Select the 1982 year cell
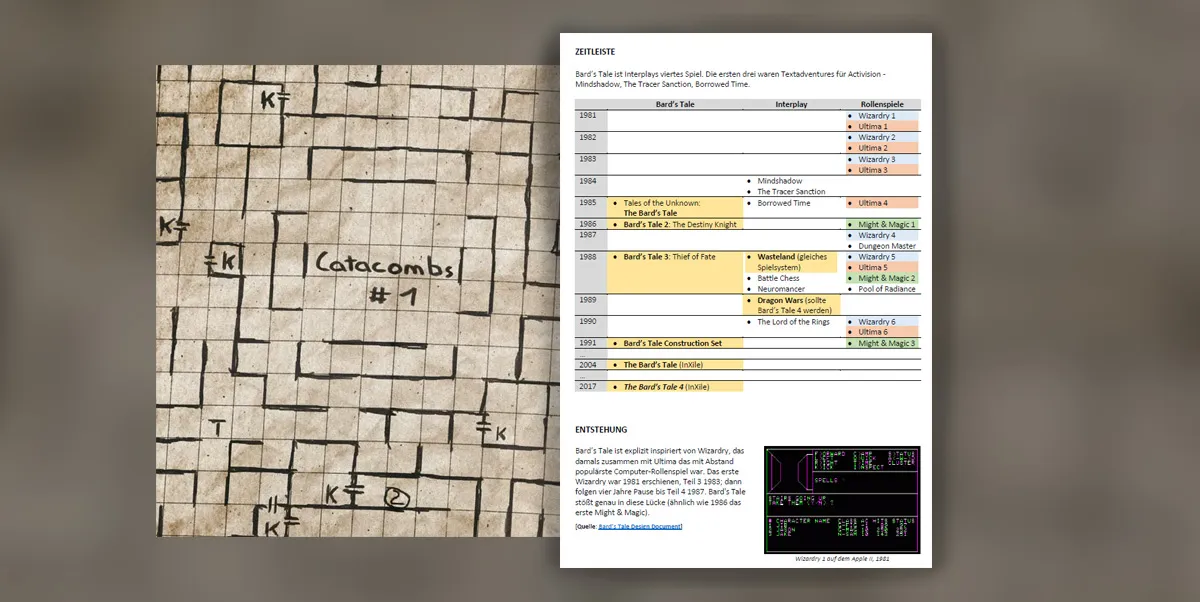Viewport: 1200px width, 602px height. (x=591, y=142)
